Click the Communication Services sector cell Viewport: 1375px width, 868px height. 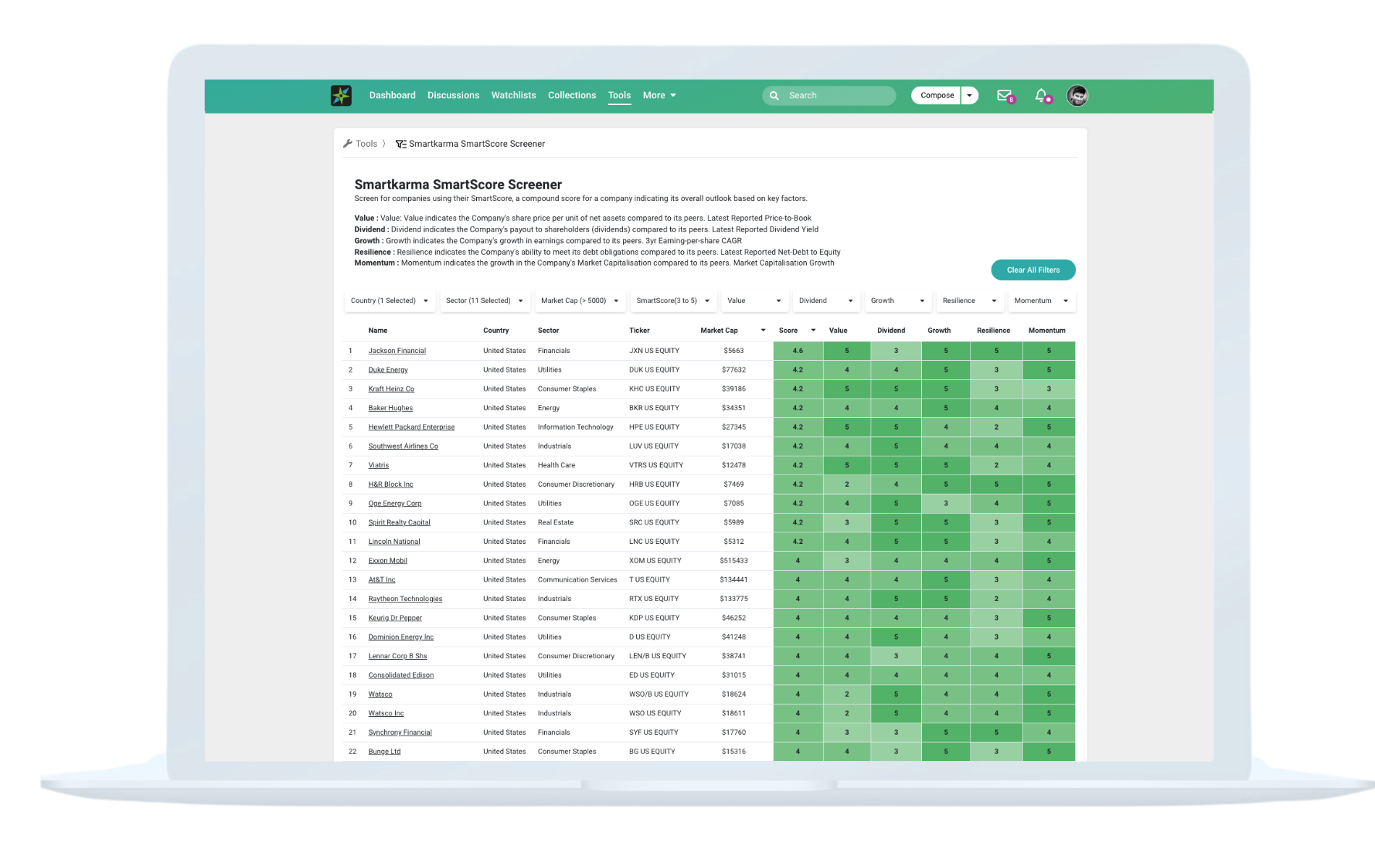(x=577, y=580)
